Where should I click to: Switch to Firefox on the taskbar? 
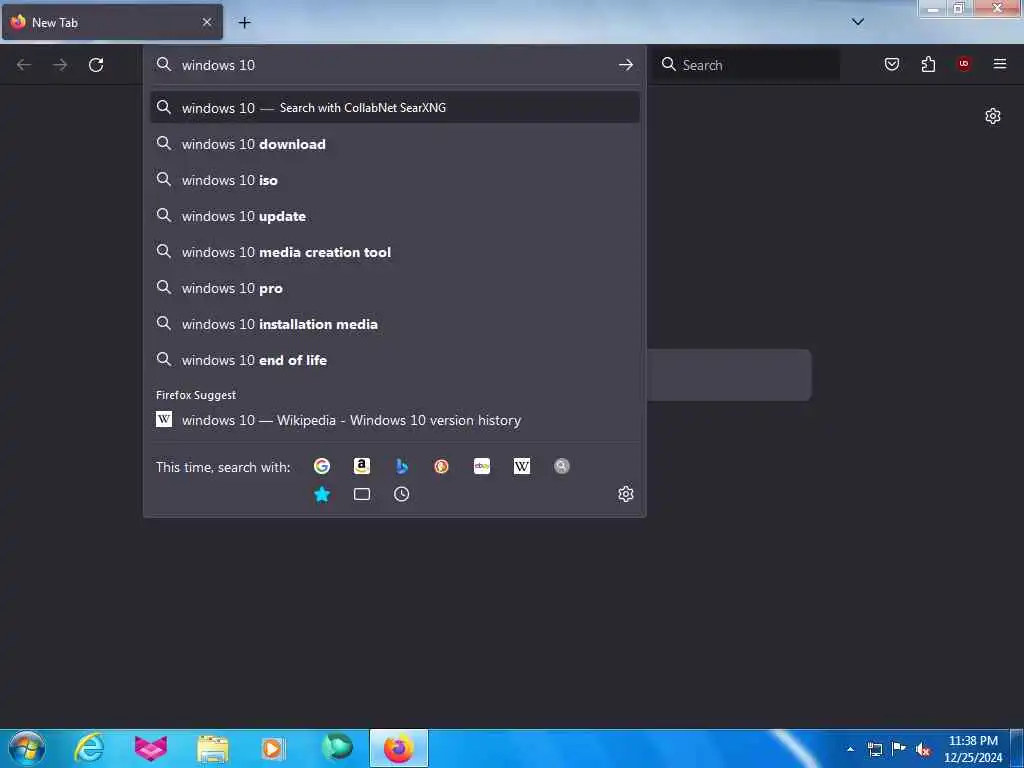tap(399, 748)
